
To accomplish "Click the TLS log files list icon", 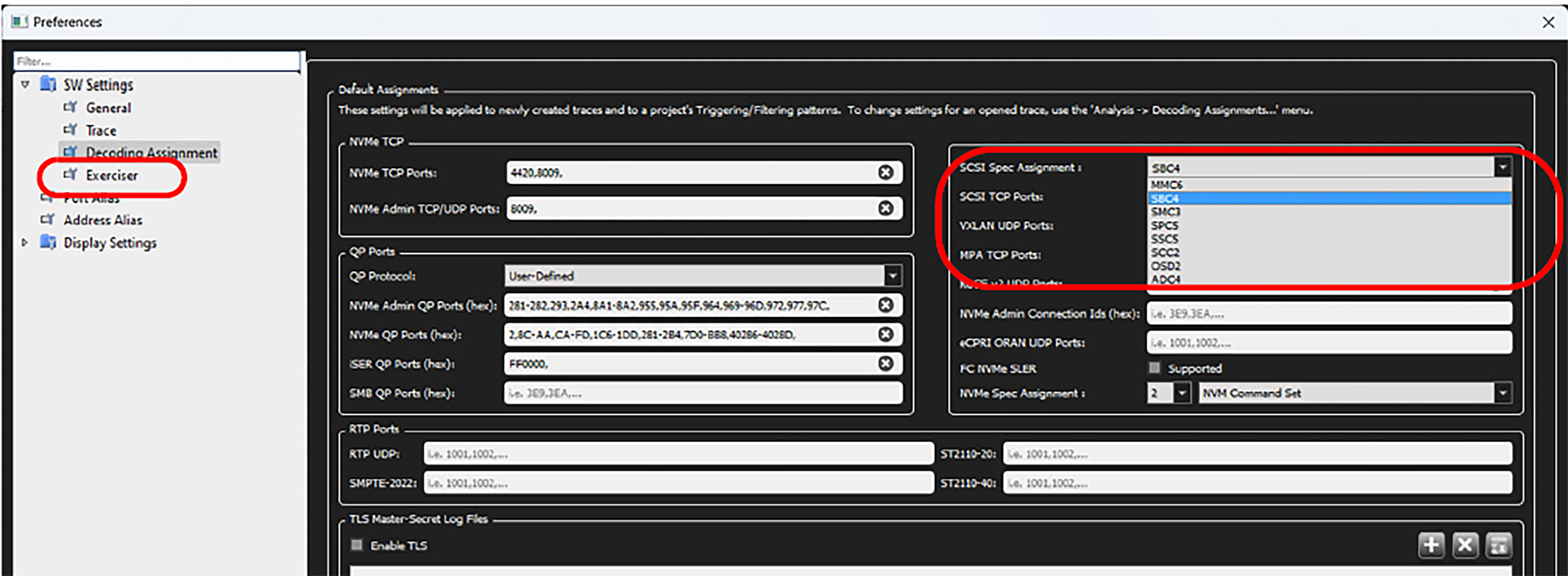I will point(1498,546).
